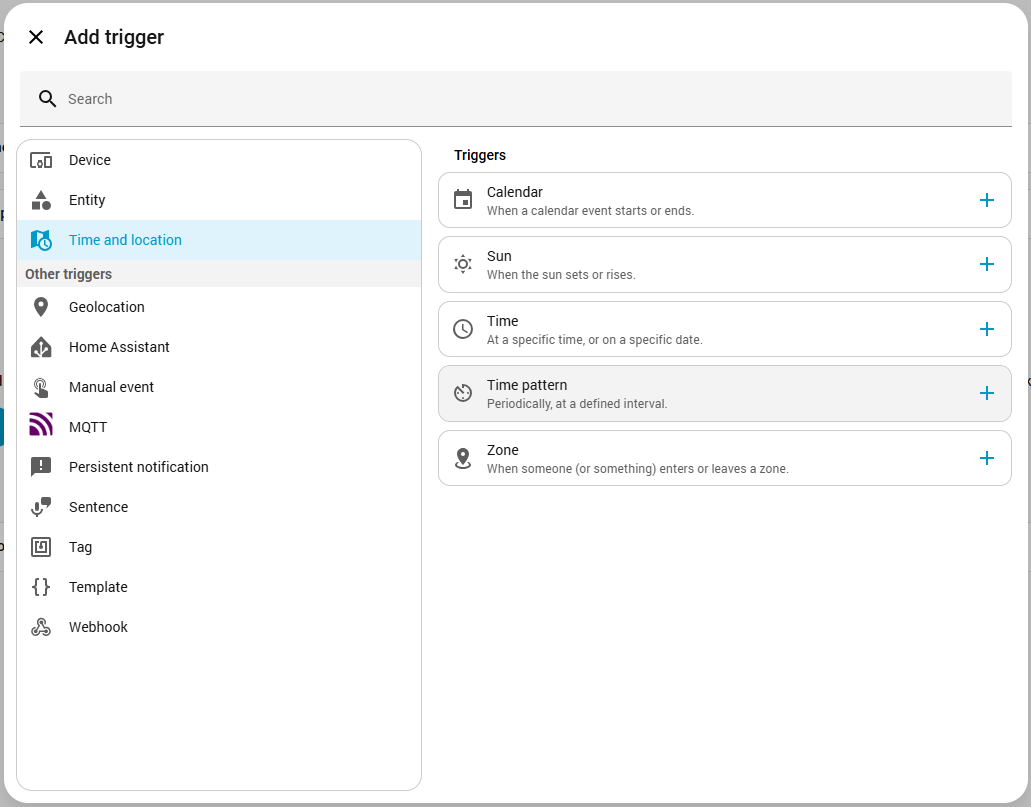Click the Device category icon

[41, 160]
